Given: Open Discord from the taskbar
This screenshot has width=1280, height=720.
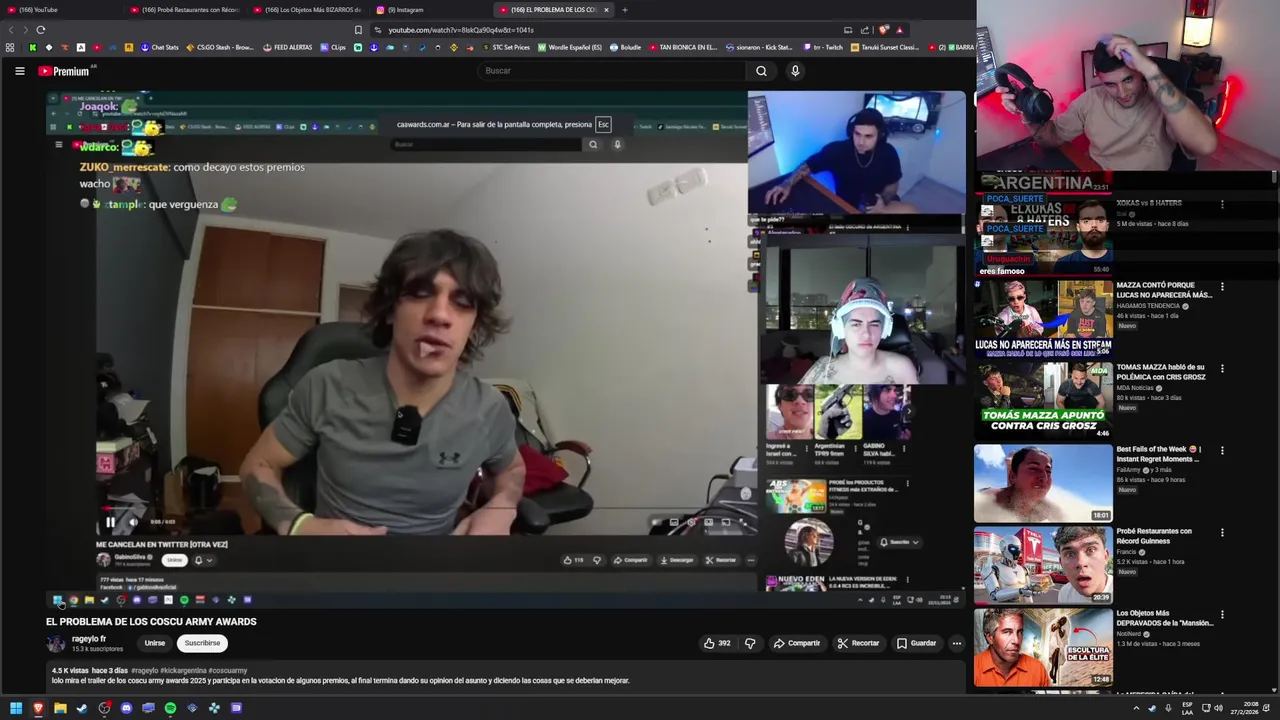Looking at the screenshot, I should click(x=126, y=708).
